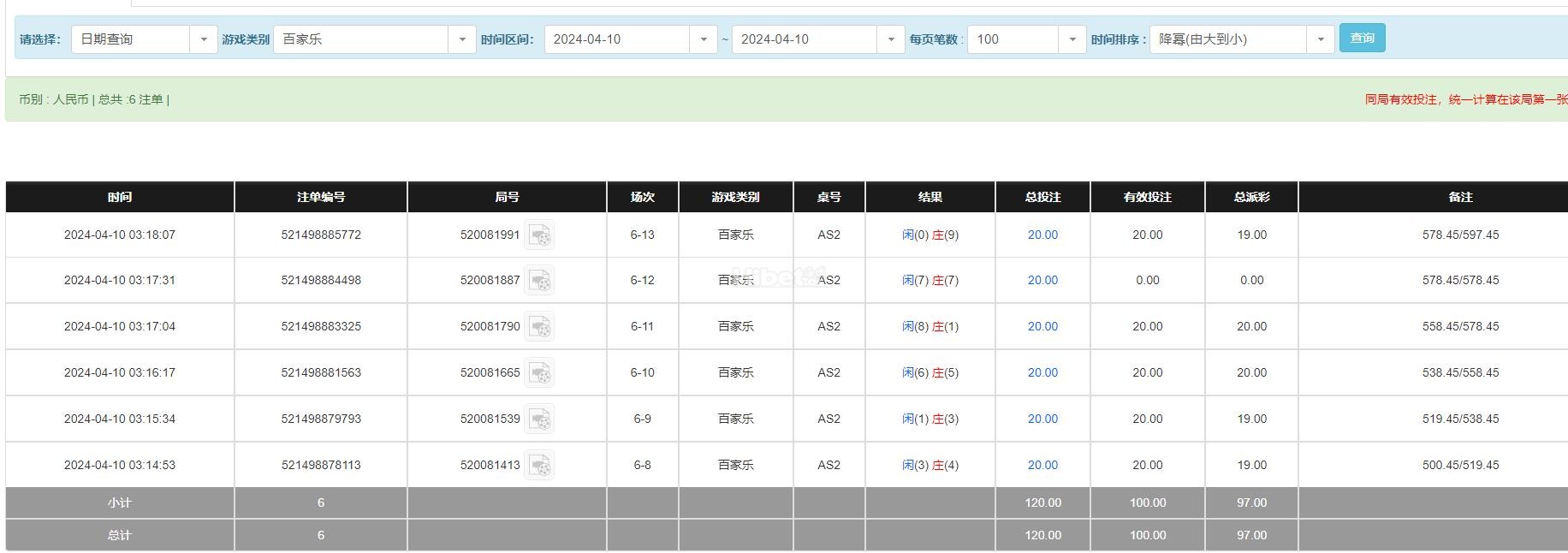
Task: Click the 查询 search button
Action: (1362, 38)
